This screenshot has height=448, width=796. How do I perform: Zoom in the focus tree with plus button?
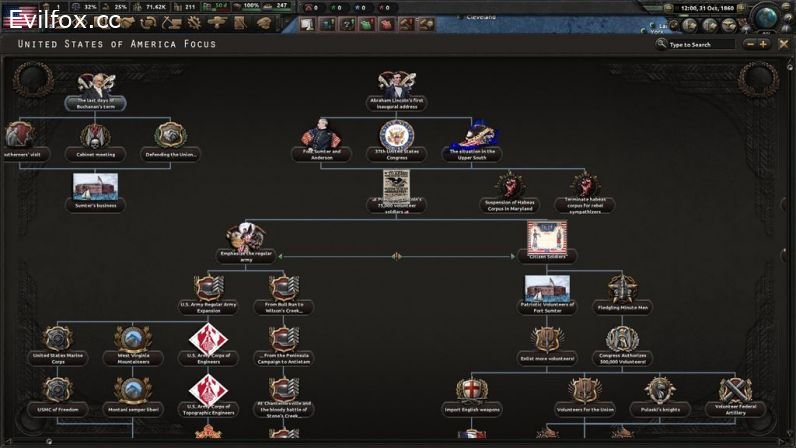click(765, 44)
